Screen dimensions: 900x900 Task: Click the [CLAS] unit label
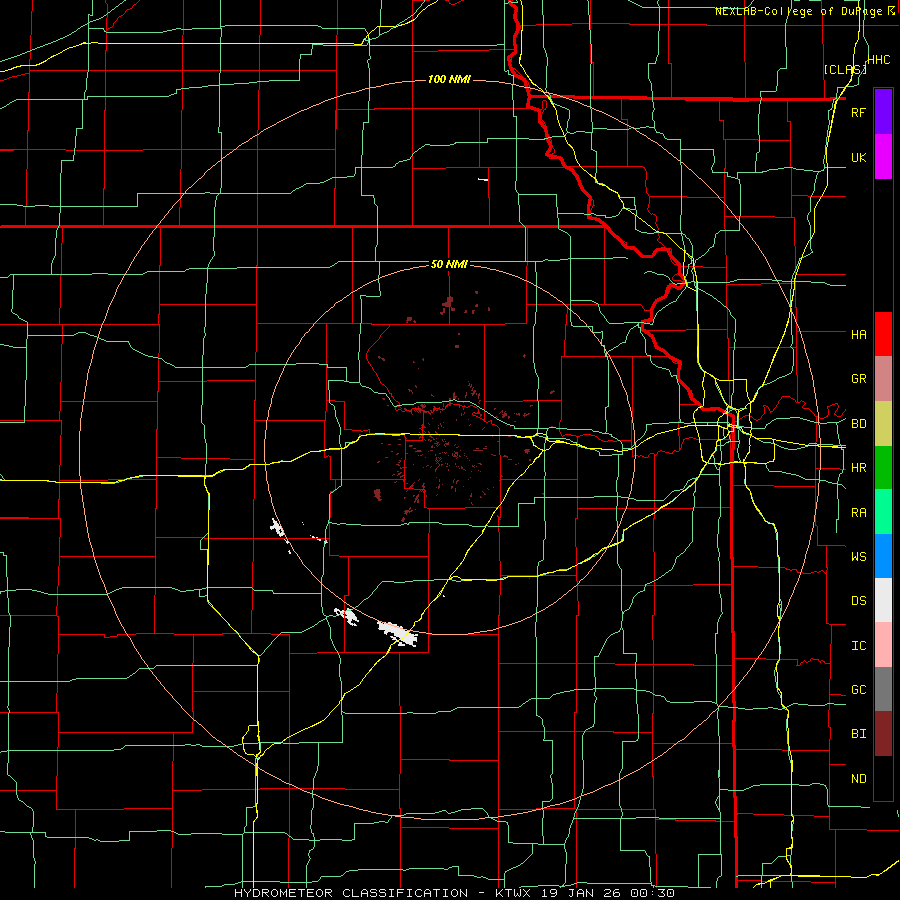click(x=844, y=69)
